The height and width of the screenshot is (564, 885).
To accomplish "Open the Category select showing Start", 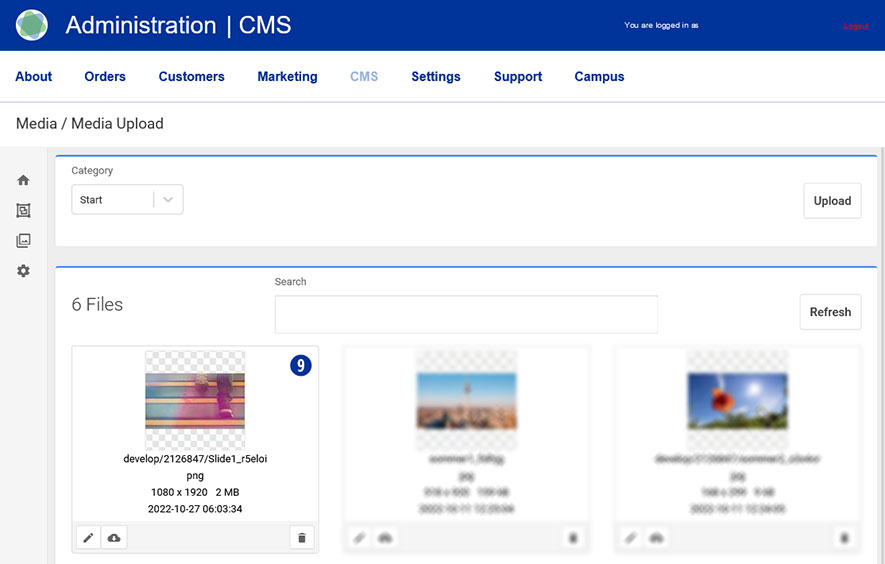I will pyautogui.click(x=112, y=200).
